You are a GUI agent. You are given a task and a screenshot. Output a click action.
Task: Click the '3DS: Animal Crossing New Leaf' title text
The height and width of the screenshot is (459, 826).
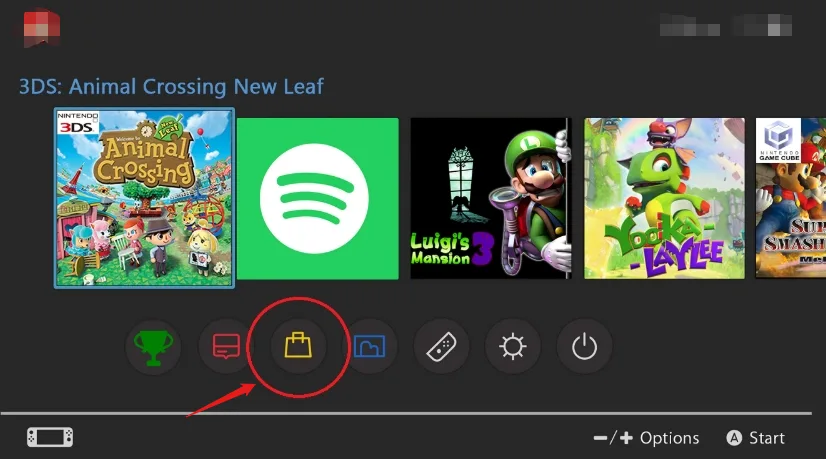[171, 86]
